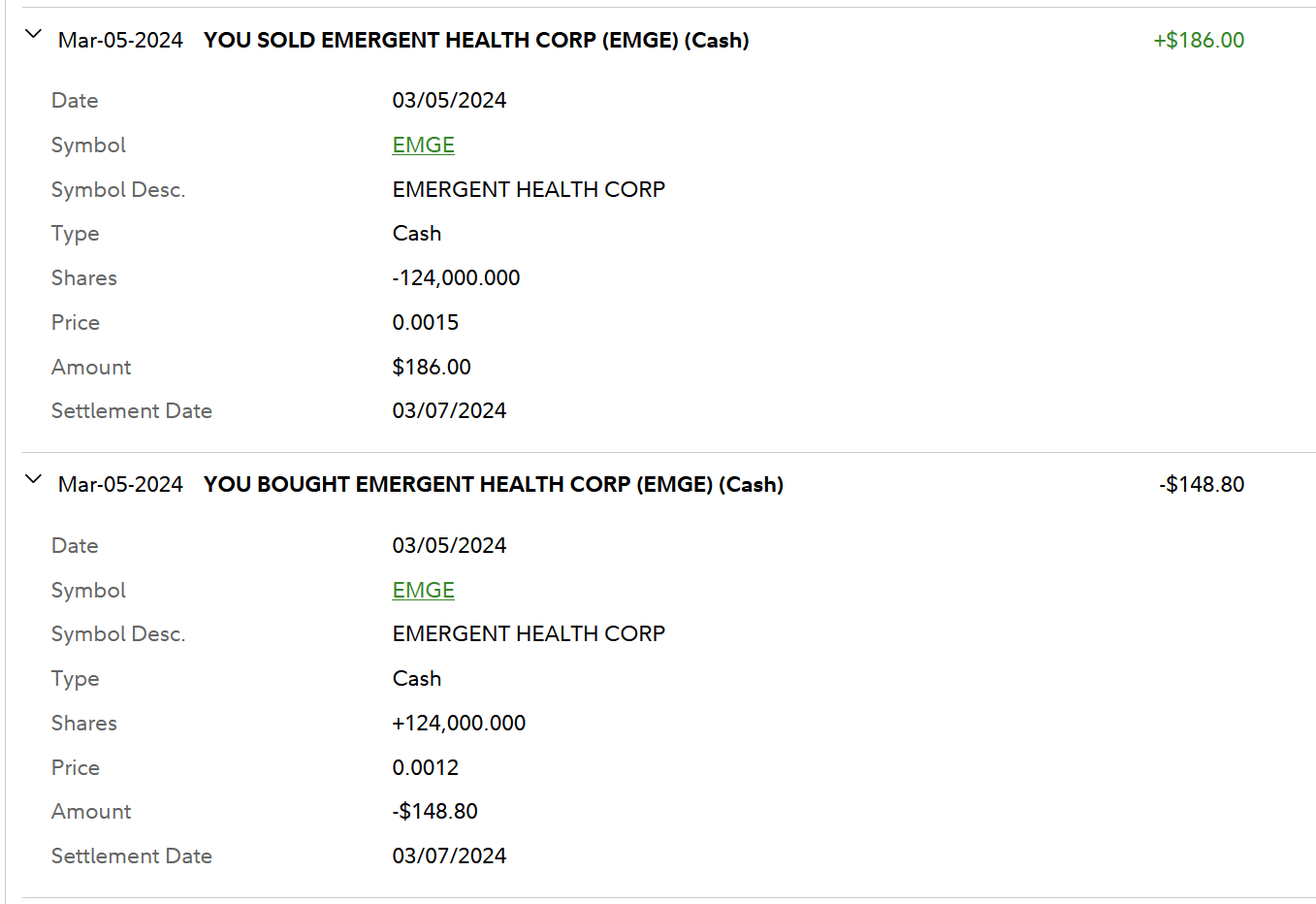Image resolution: width=1316 pixels, height=904 pixels.
Task: Select the Mar-05-2024 date on the sold row
Action: pos(120,41)
